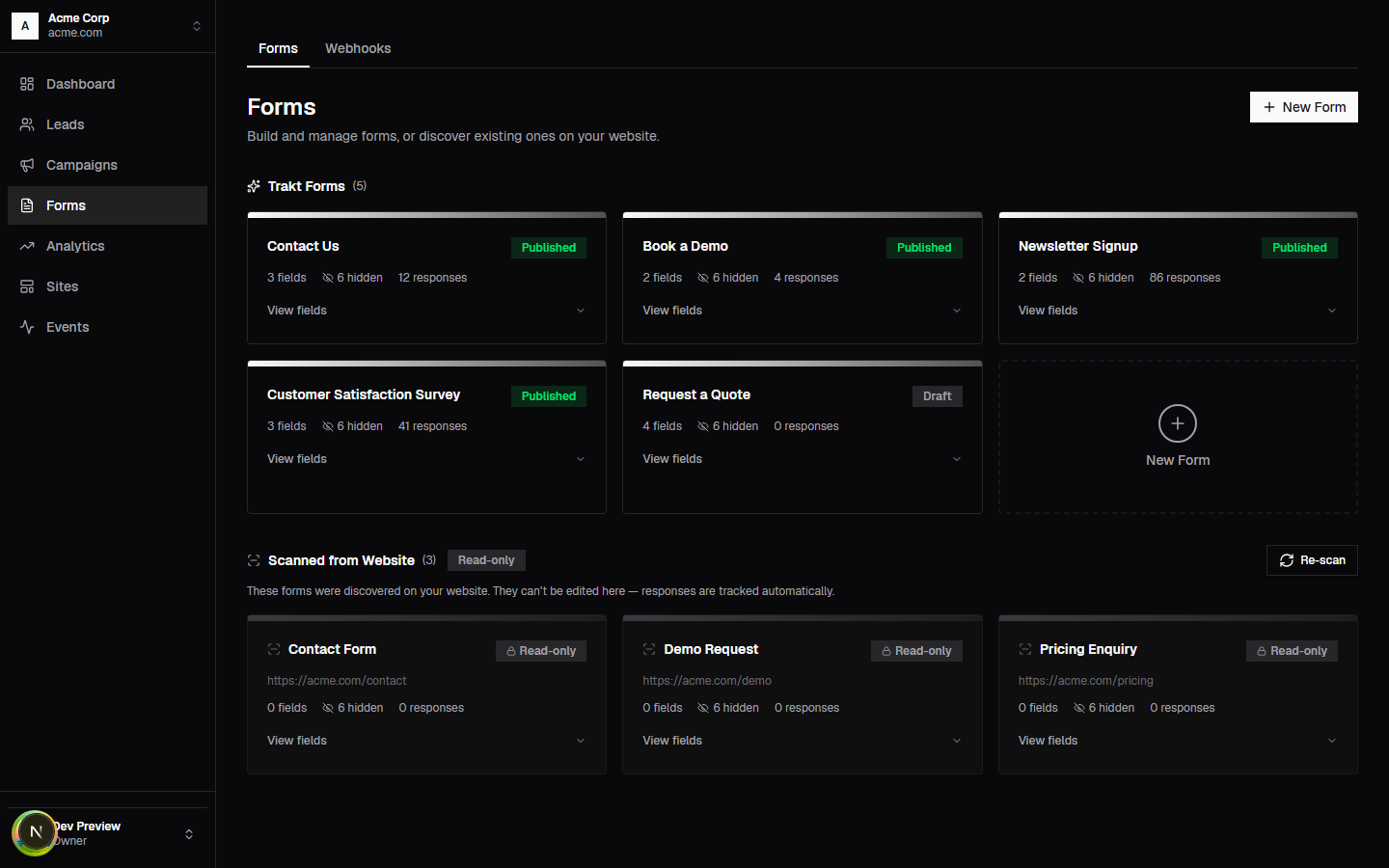The image size is (1389, 868).
Task: Select the Analytics trend icon
Action: [x=27, y=246]
